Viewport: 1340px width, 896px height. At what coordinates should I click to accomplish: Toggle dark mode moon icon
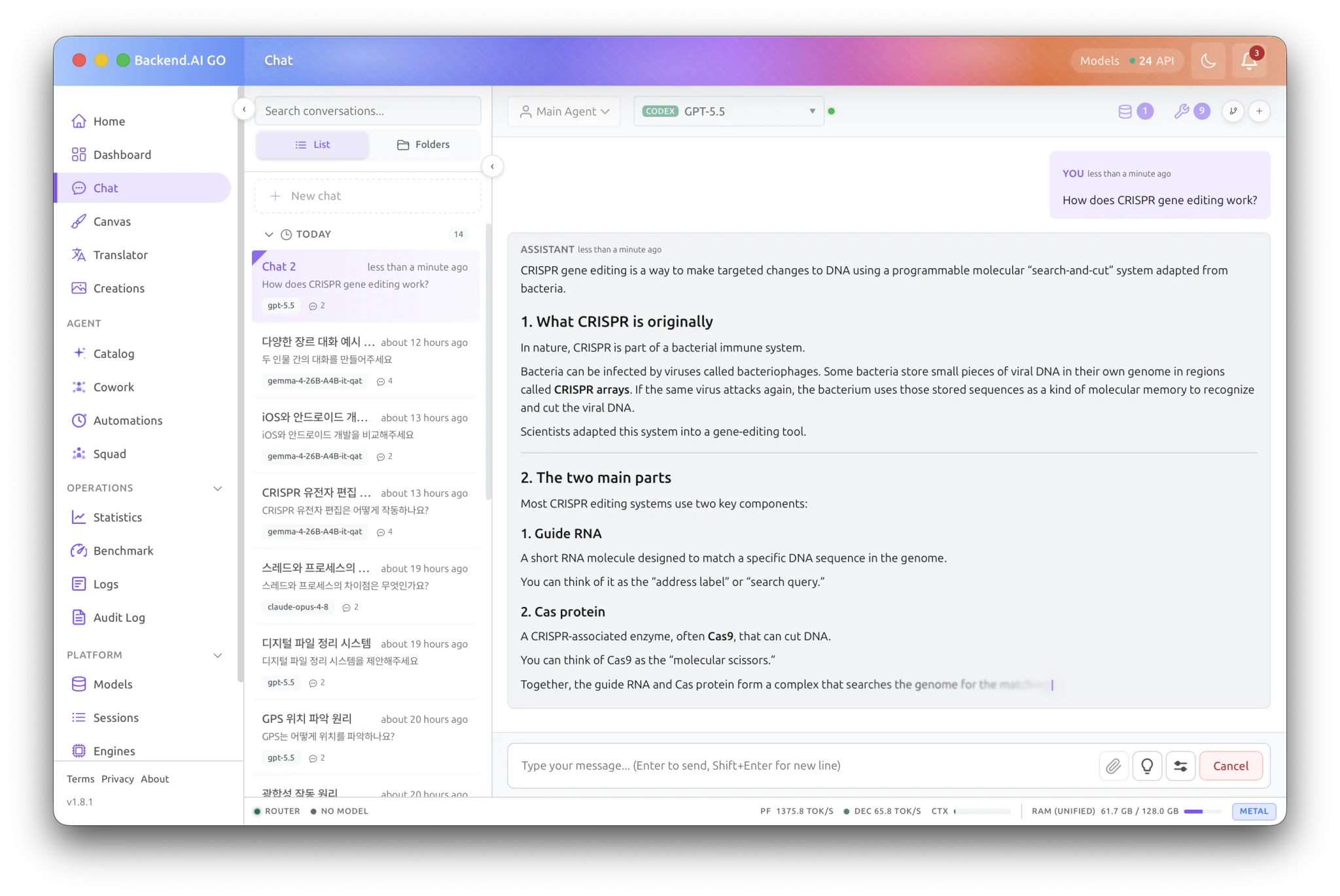[x=1208, y=61]
